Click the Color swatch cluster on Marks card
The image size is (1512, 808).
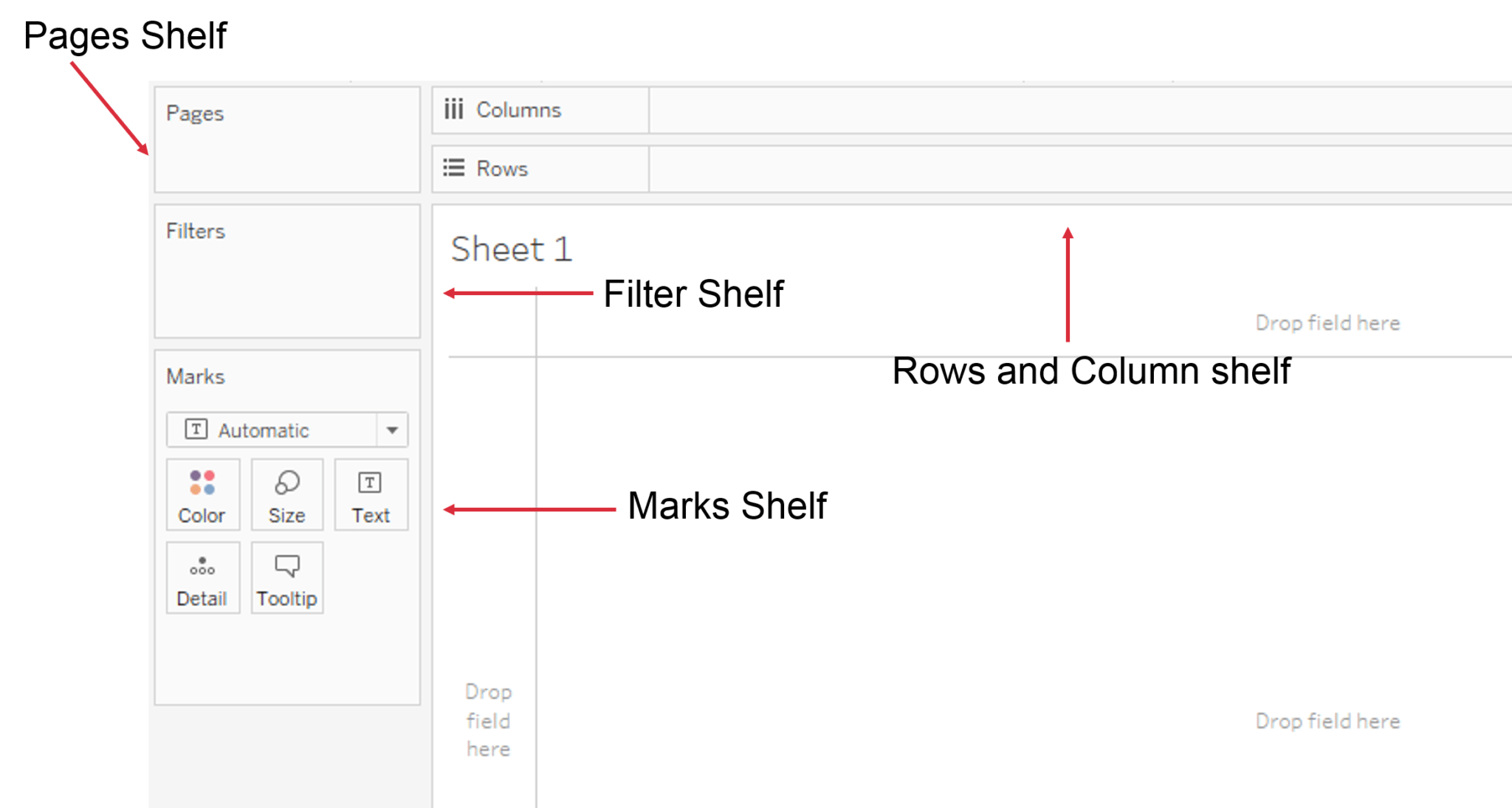203,483
